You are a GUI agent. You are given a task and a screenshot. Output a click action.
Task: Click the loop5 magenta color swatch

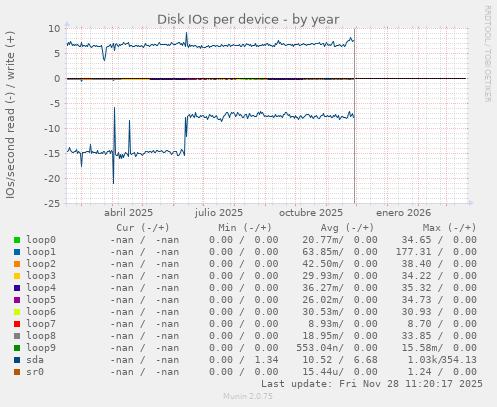17,300
